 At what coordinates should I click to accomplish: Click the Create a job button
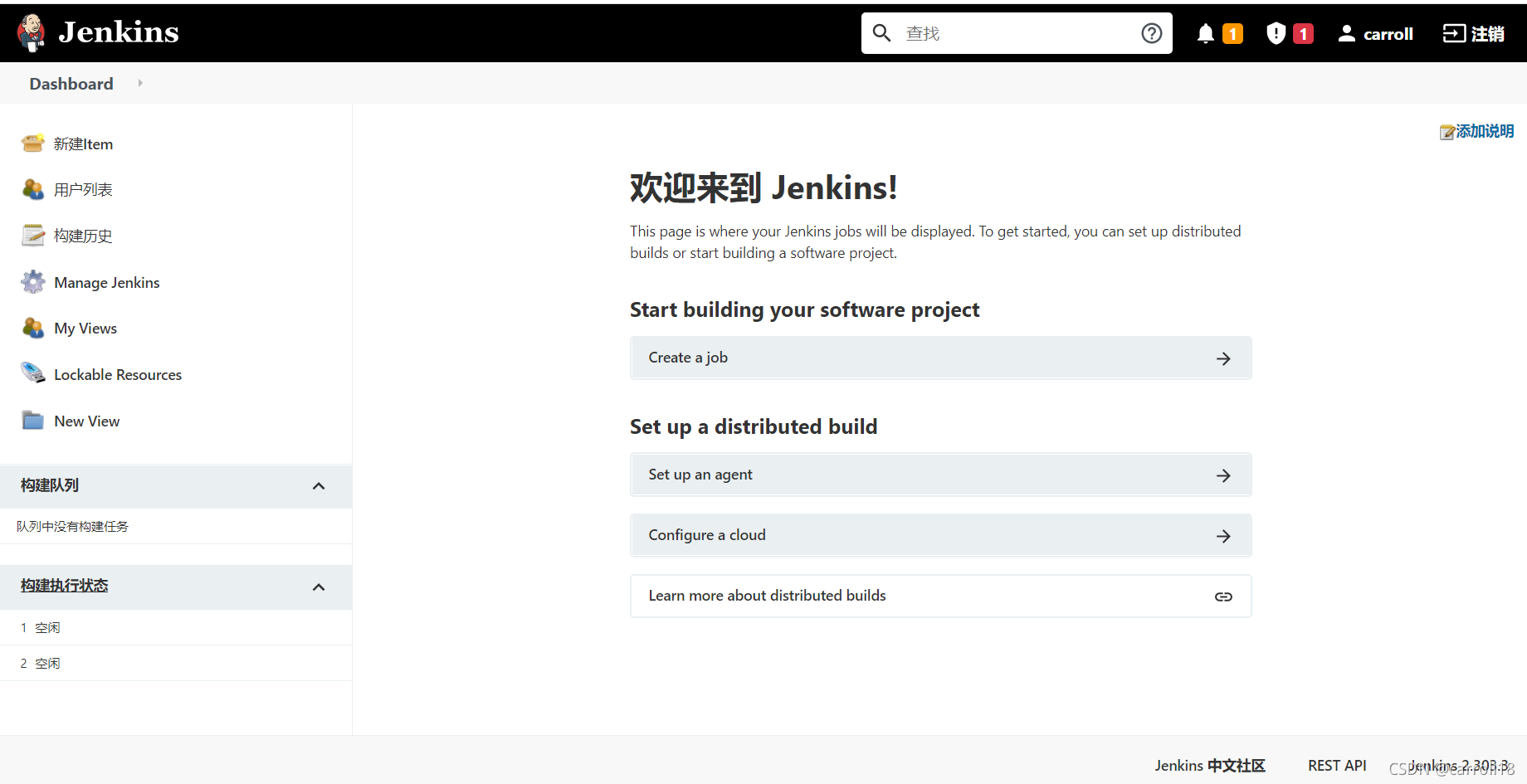pyautogui.click(x=941, y=358)
